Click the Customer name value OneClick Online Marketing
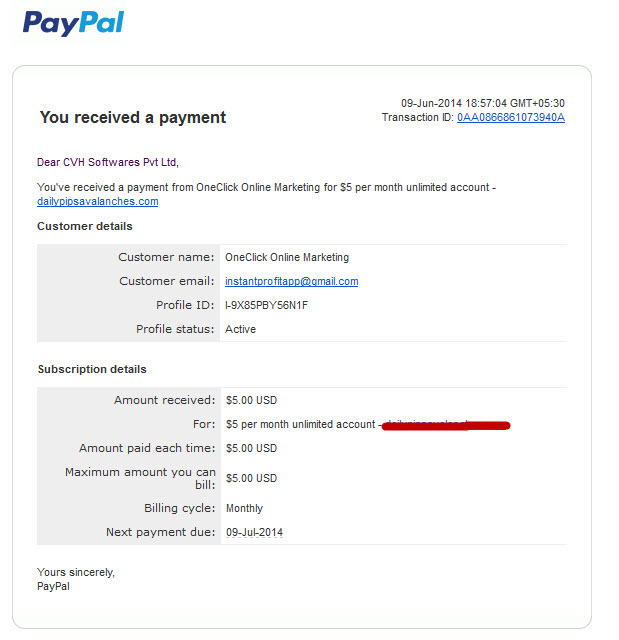 click(x=287, y=258)
